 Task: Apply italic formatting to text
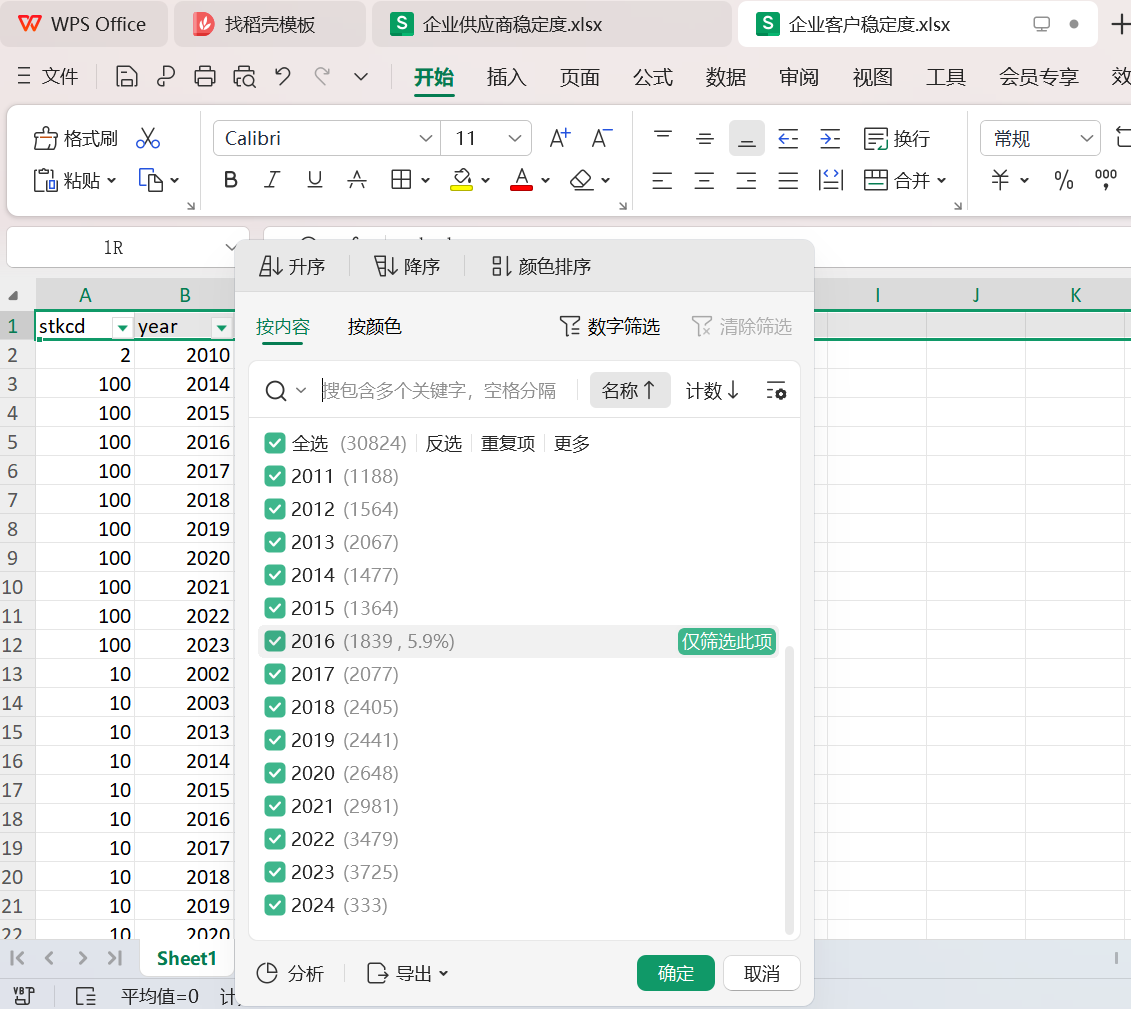pos(272,180)
